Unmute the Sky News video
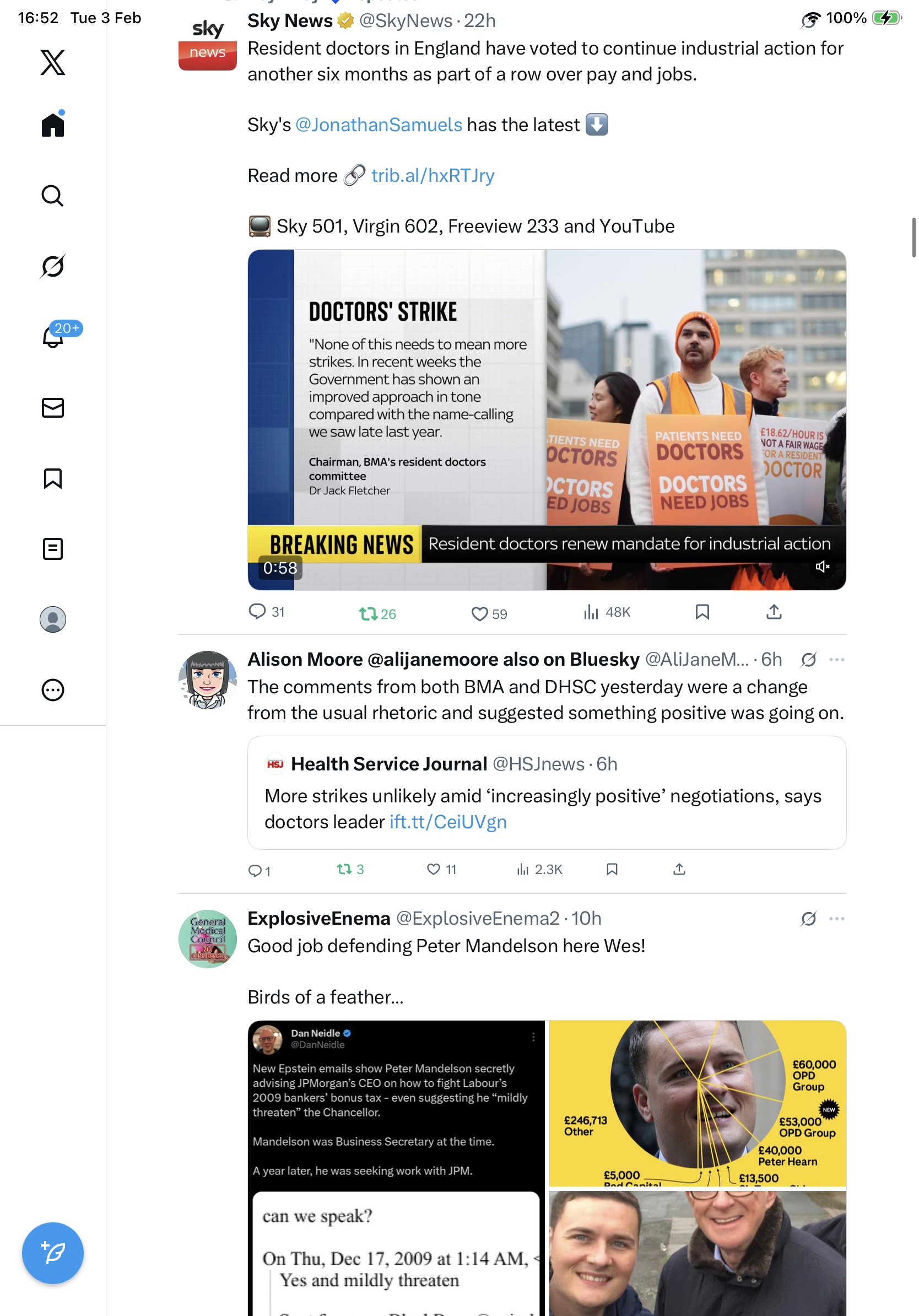919x1316 pixels. (822, 567)
